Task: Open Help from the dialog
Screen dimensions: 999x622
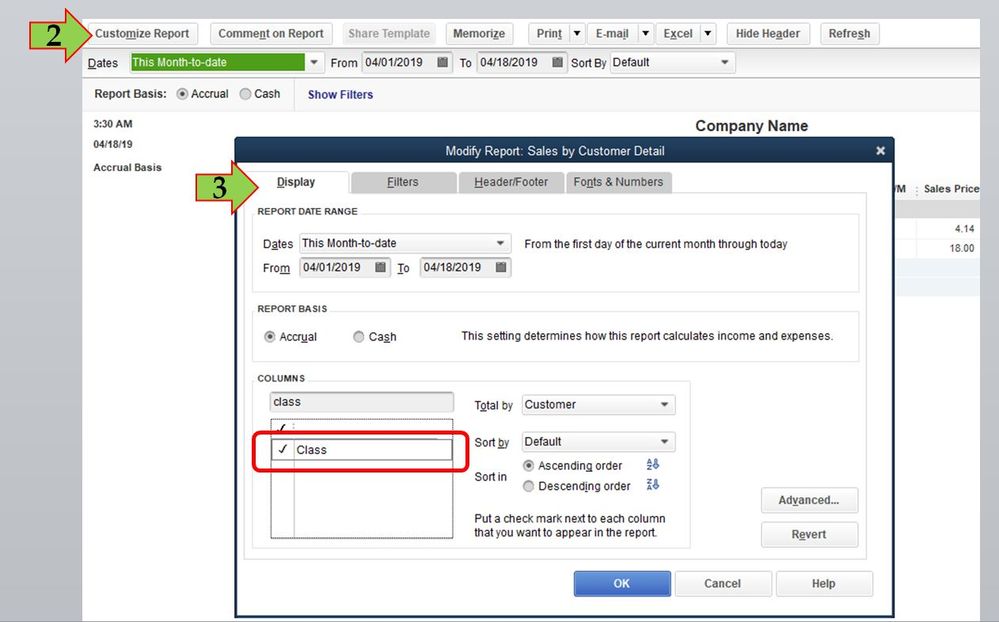Action: (x=824, y=583)
